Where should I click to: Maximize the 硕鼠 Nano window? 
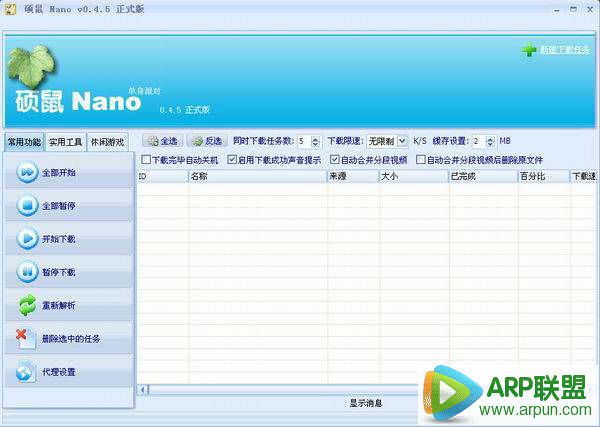pyautogui.click(x=573, y=9)
